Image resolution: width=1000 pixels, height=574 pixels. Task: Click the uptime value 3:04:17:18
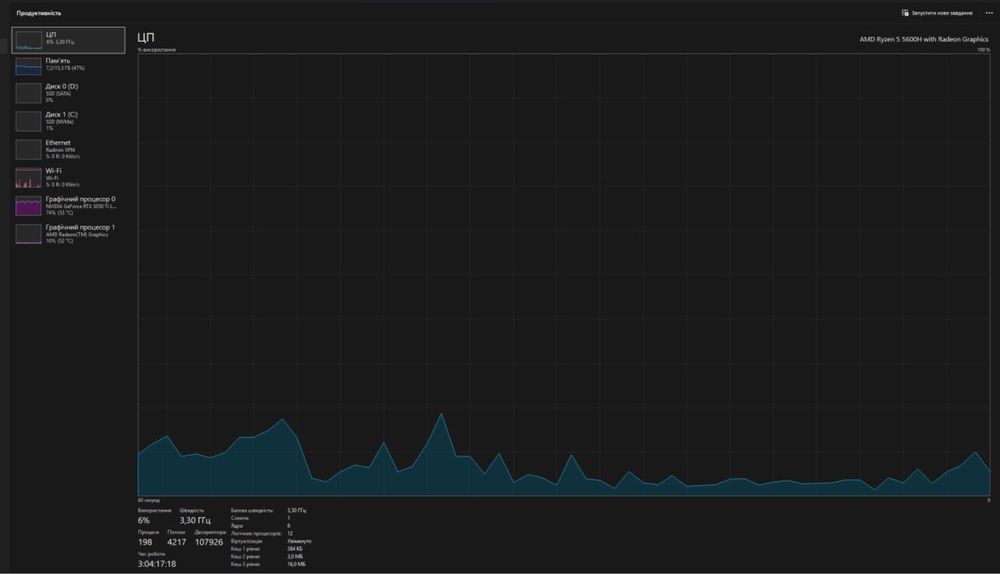[x=156, y=564]
